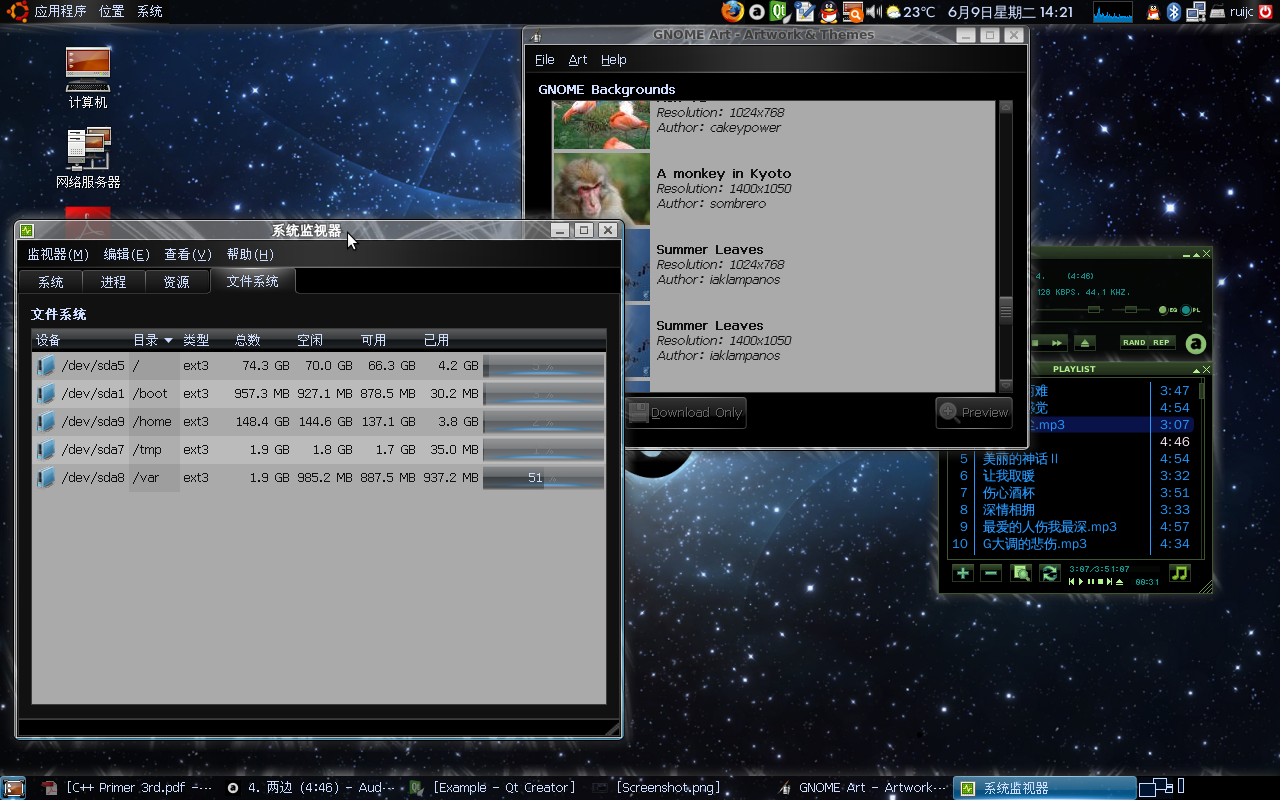Switch to Example - Qt Creator taskbar window
This screenshot has height=800, width=1280.
pyautogui.click(x=493, y=788)
